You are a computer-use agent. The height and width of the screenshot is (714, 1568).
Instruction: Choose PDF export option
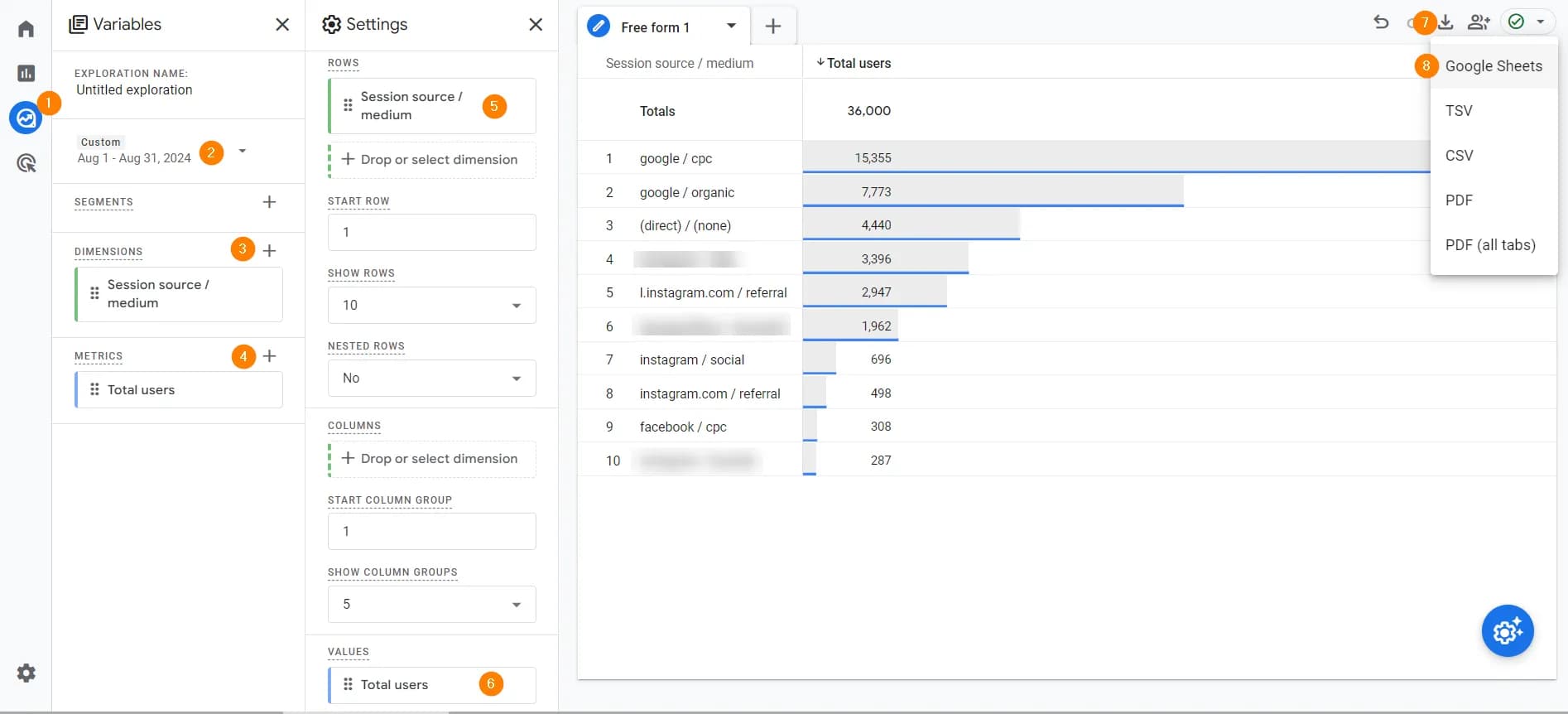point(1493,200)
